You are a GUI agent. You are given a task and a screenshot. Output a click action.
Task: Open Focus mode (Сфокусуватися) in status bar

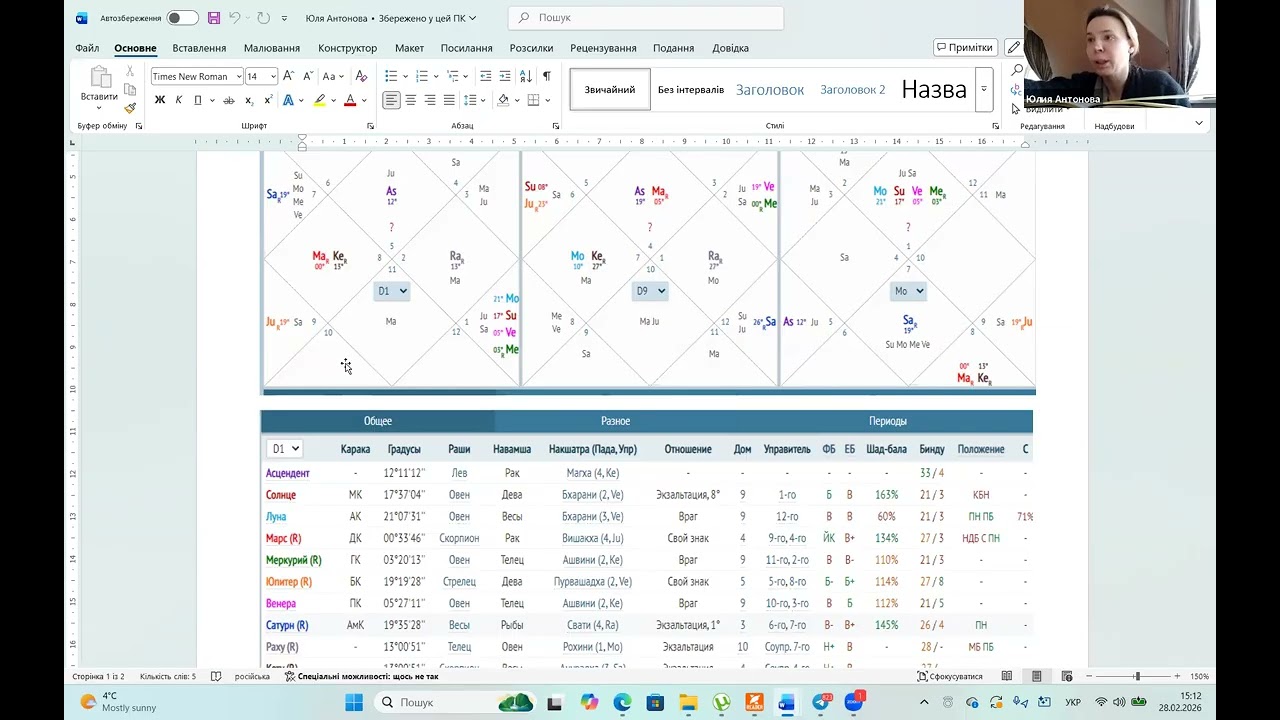click(x=950, y=677)
